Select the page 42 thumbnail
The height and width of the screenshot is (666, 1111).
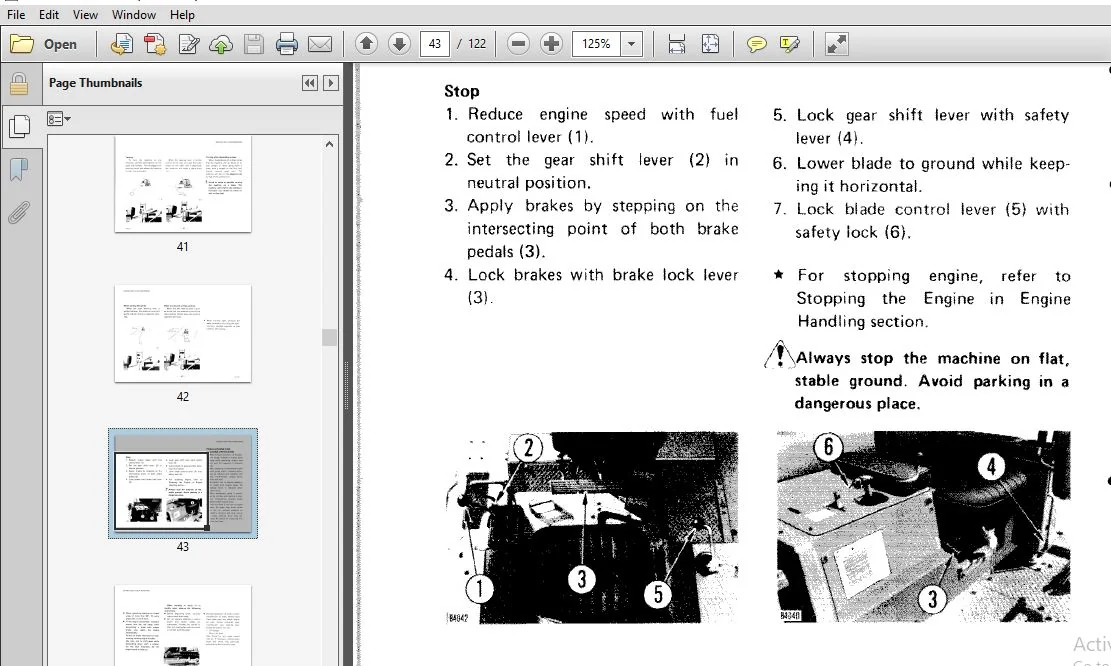coord(183,333)
